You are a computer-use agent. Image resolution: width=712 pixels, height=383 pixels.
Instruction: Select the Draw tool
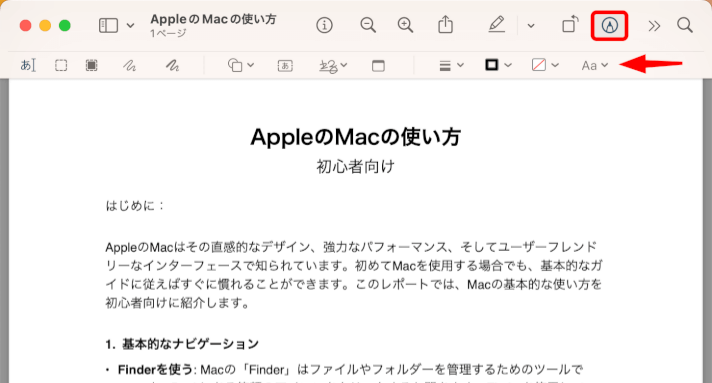click(172, 66)
